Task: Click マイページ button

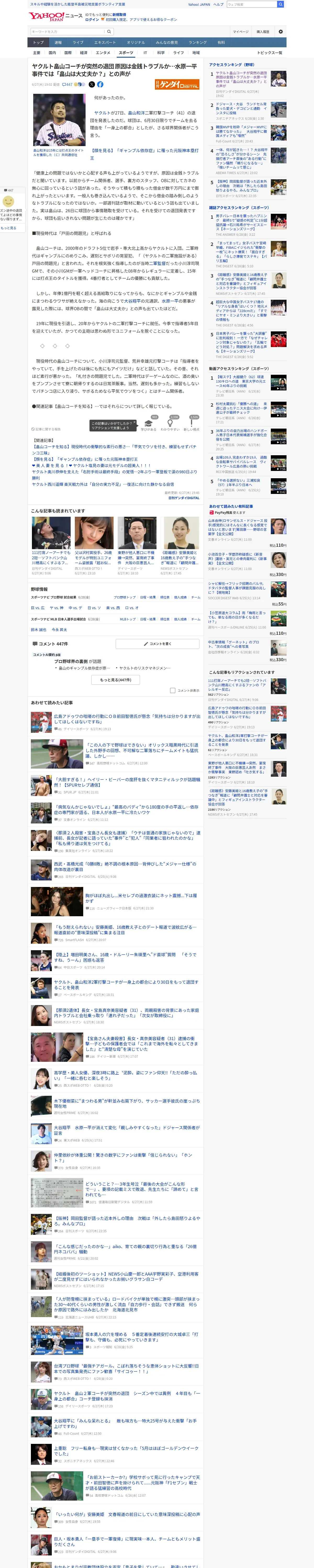Action: (x=240, y=32)
